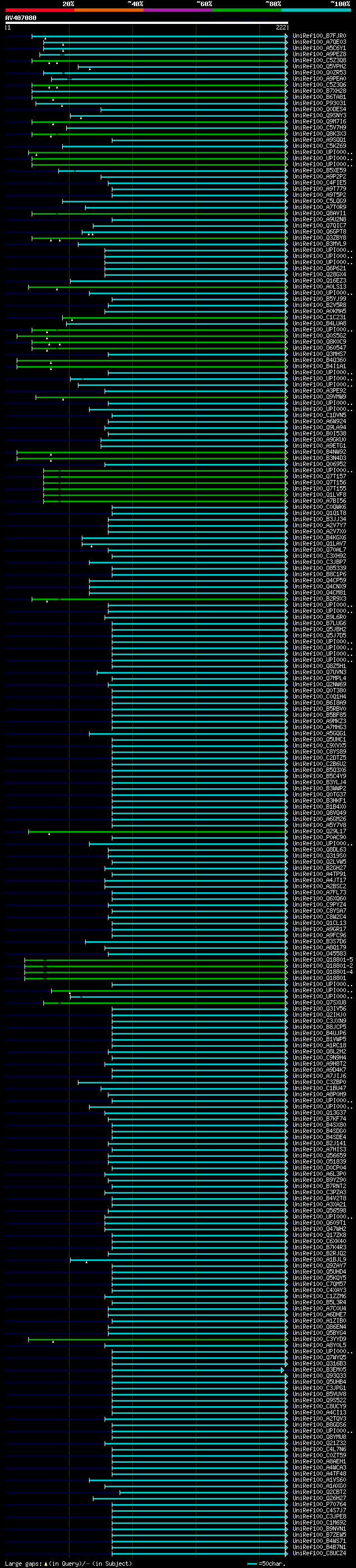Select hit label UniRef100_O60547
Image resolution: width=356 pixels, height=1568 pixels.
tap(319, 348)
